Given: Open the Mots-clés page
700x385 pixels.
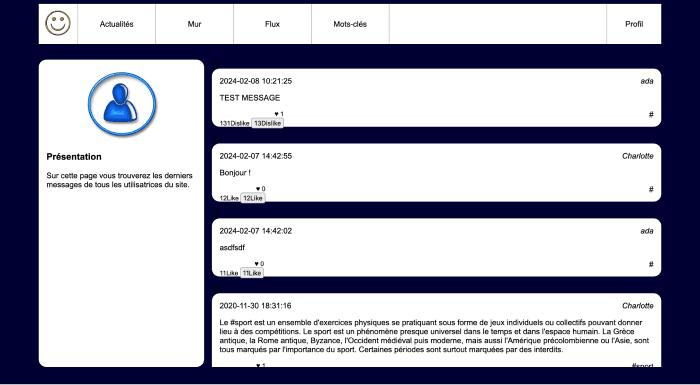Looking at the screenshot, I should [350, 24].
